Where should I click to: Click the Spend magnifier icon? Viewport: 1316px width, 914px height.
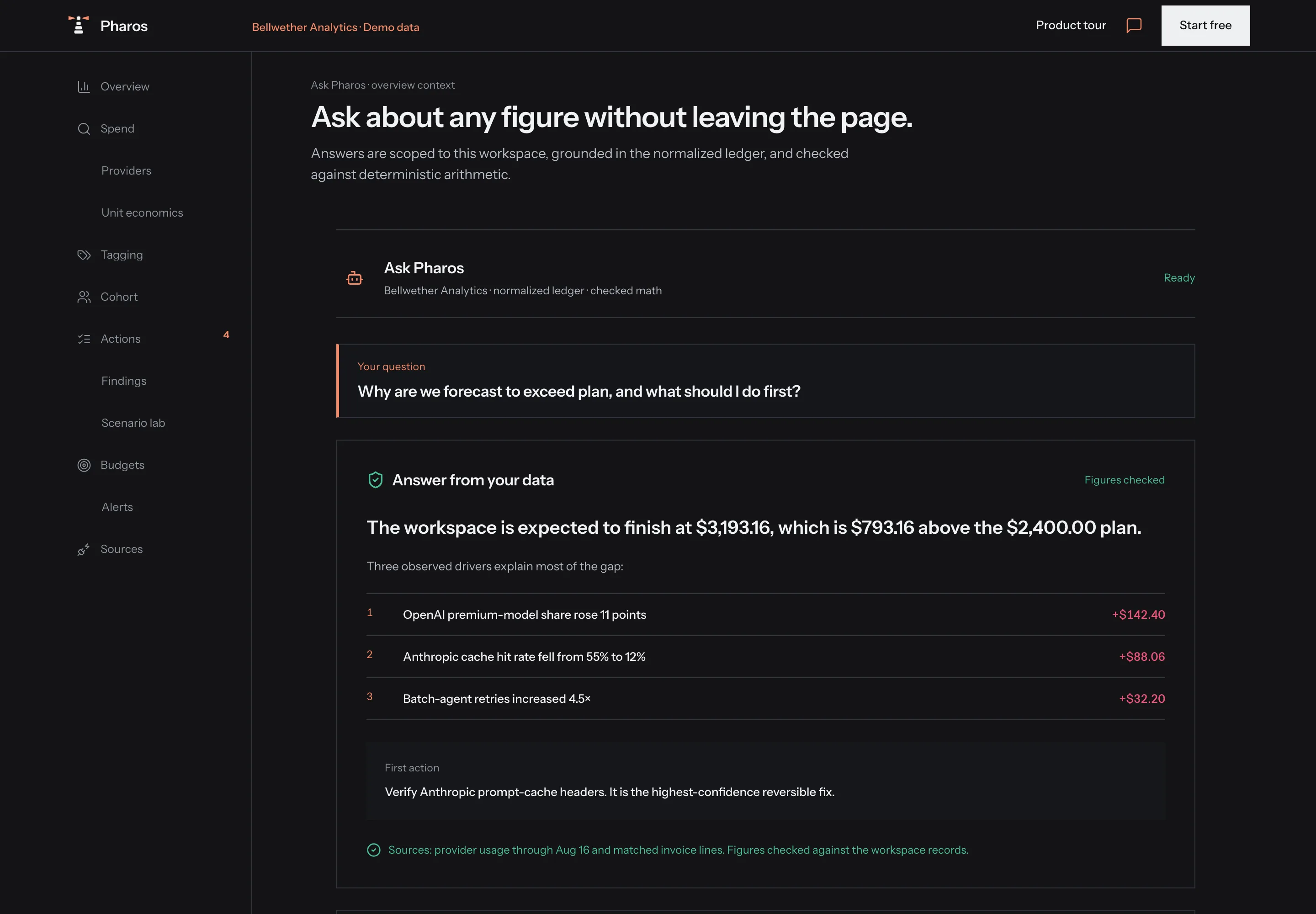84,129
